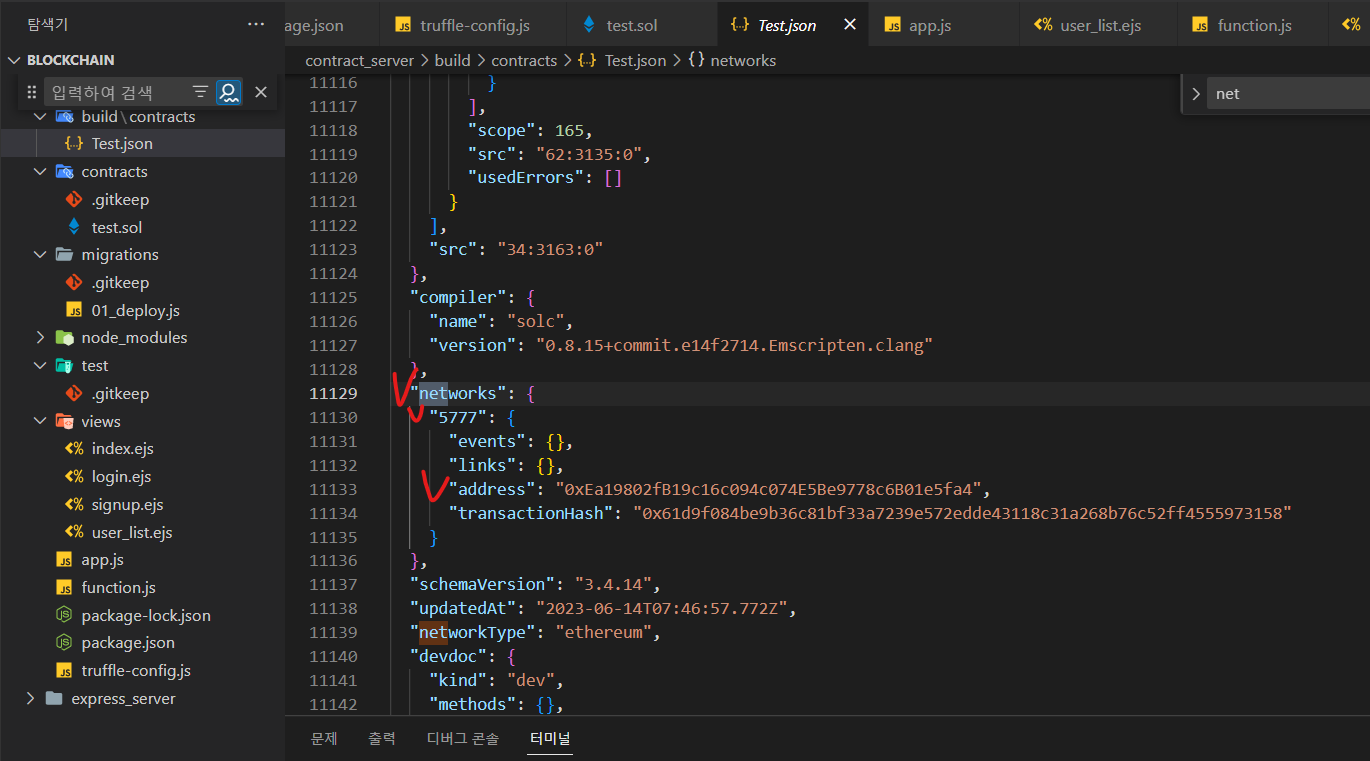This screenshot has height=761, width=1370.
Task: Expand replace toggle in find widget
Action: pos(1196,94)
